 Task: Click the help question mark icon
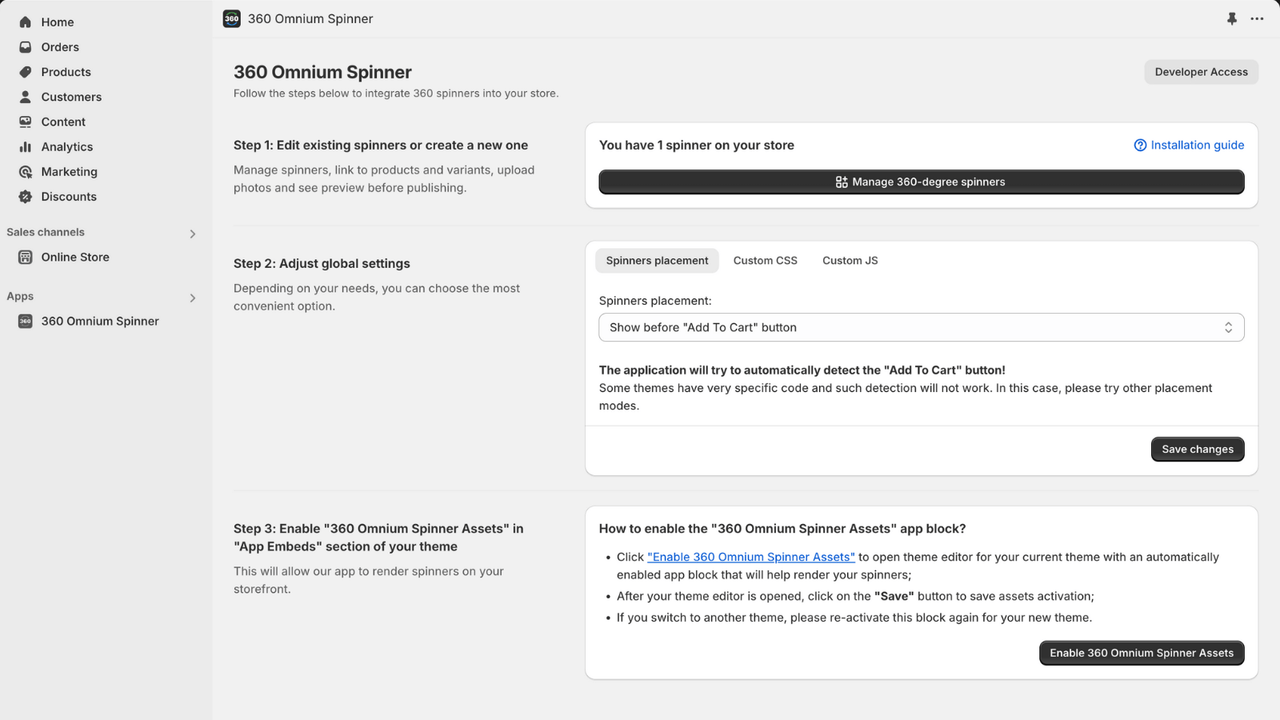(1140, 145)
